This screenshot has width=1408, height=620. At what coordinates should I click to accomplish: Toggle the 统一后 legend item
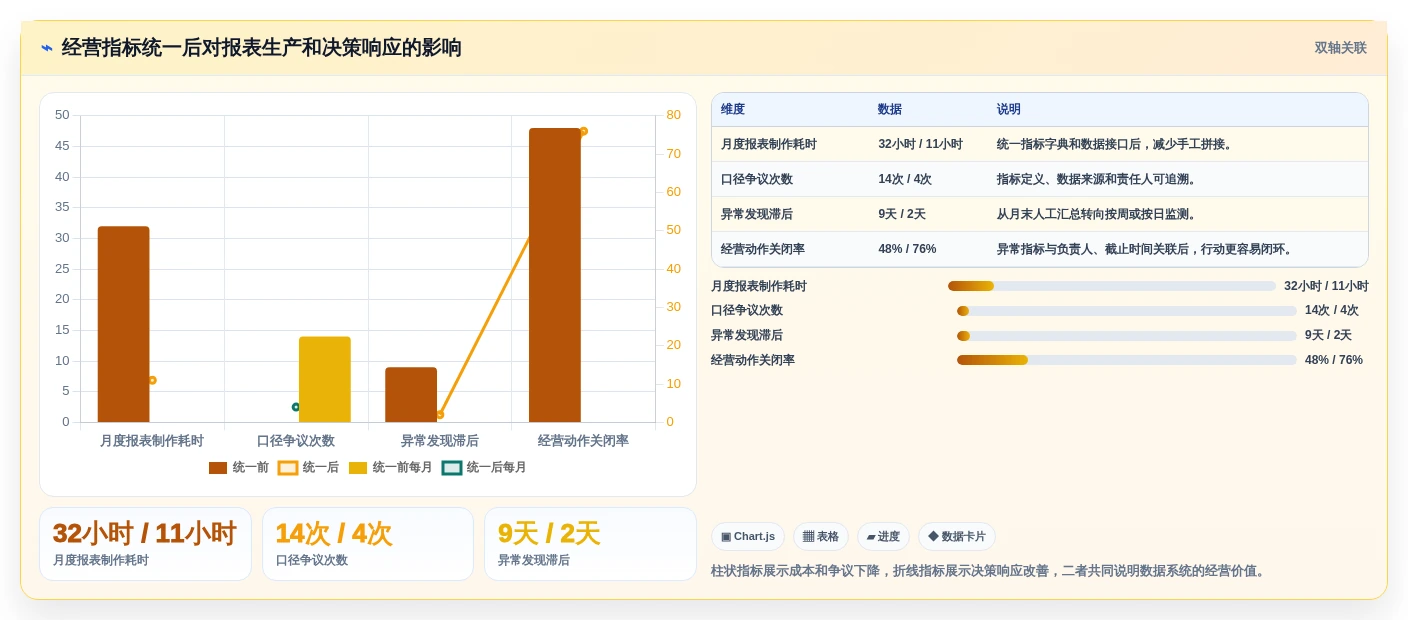(x=308, y=467)
